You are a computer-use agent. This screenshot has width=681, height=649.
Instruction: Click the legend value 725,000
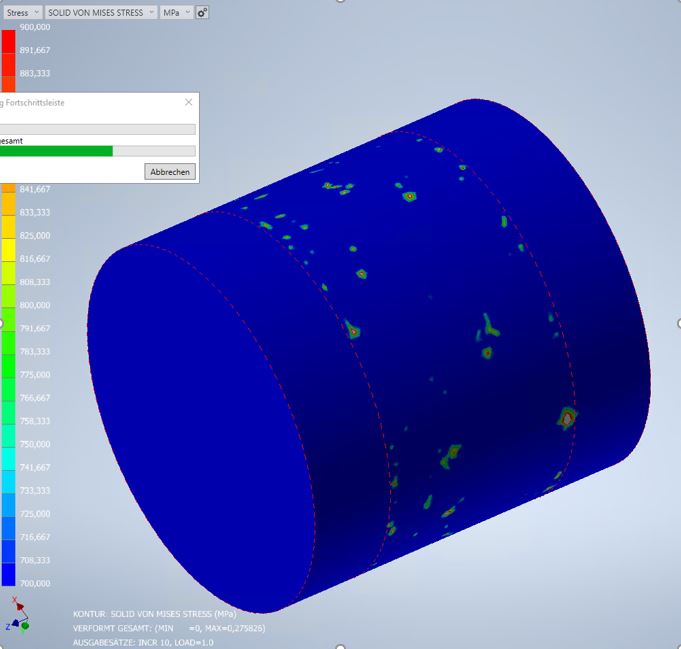35,514
